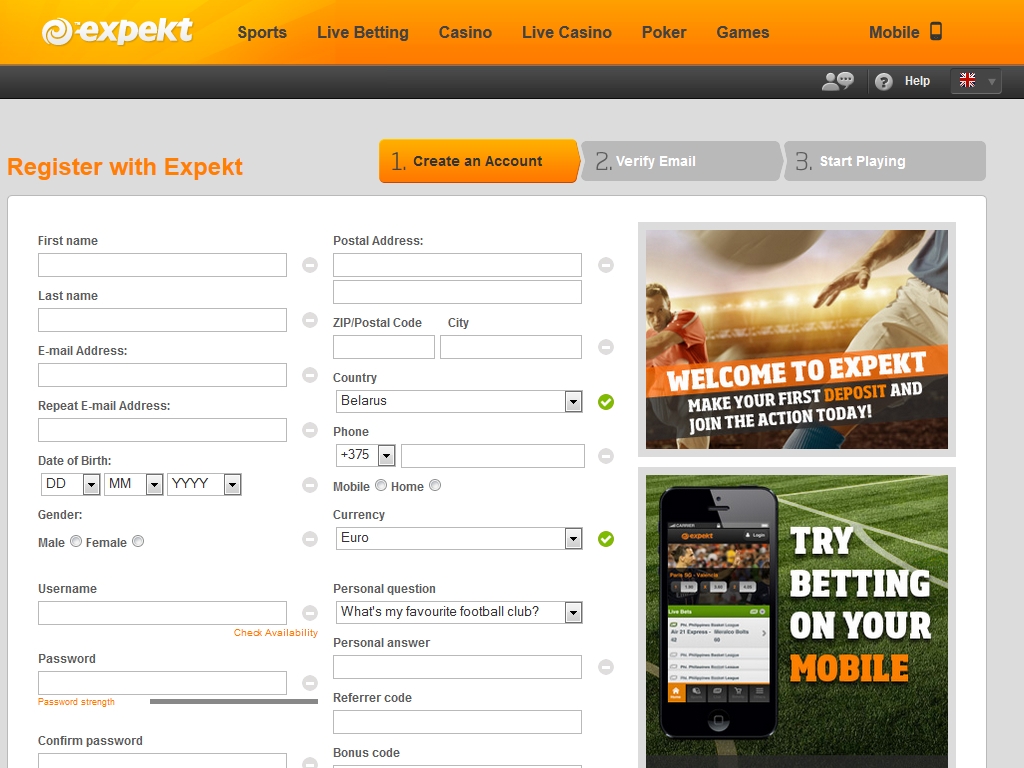Click the E-mail Address input field
This screenshot has height=768, width=1024.
[162, 375]
